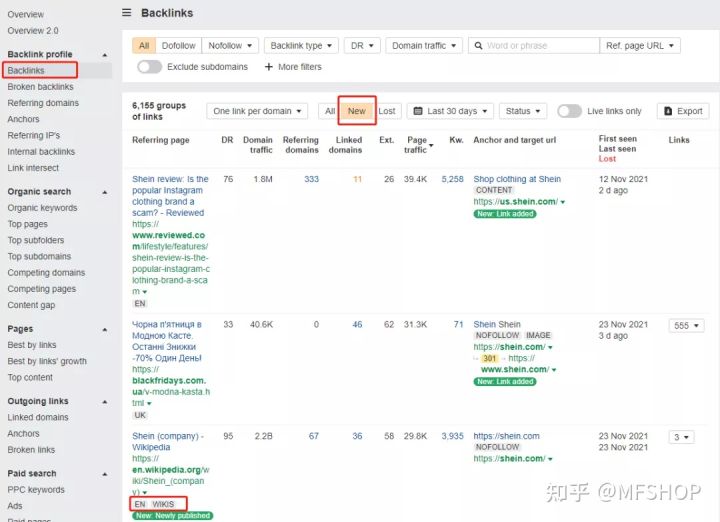Open the Shein review Reviewed page link

click(x=170, y=196)
